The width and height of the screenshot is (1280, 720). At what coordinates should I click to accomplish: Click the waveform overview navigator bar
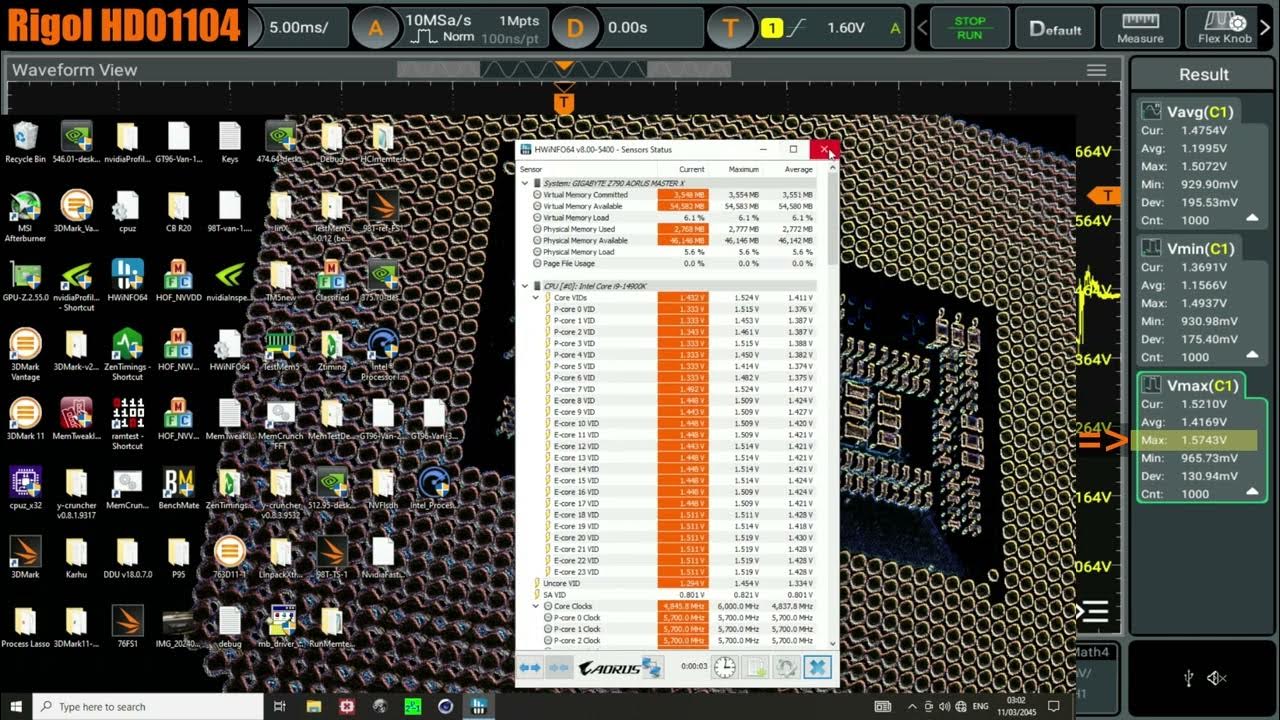pyautogui.click(x=564, y=70)
